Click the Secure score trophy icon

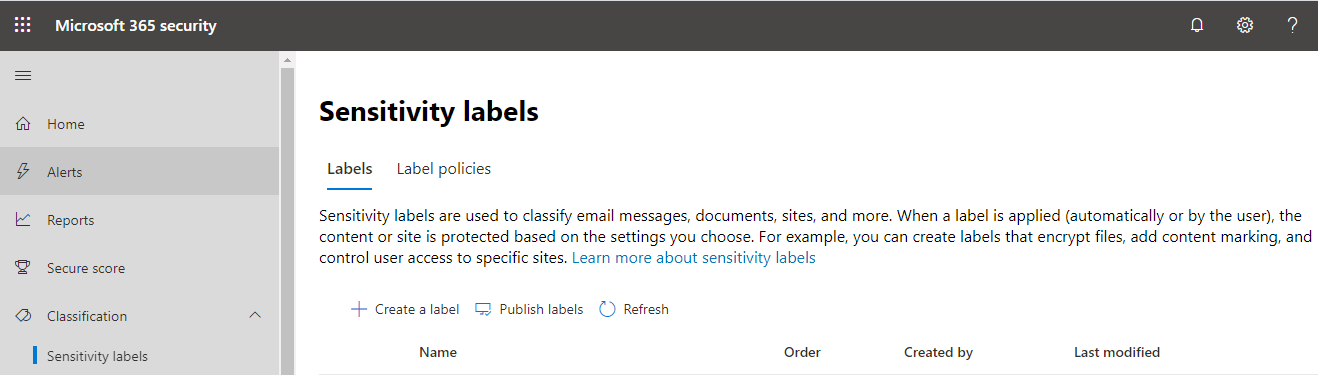click(x=23, y=268)
